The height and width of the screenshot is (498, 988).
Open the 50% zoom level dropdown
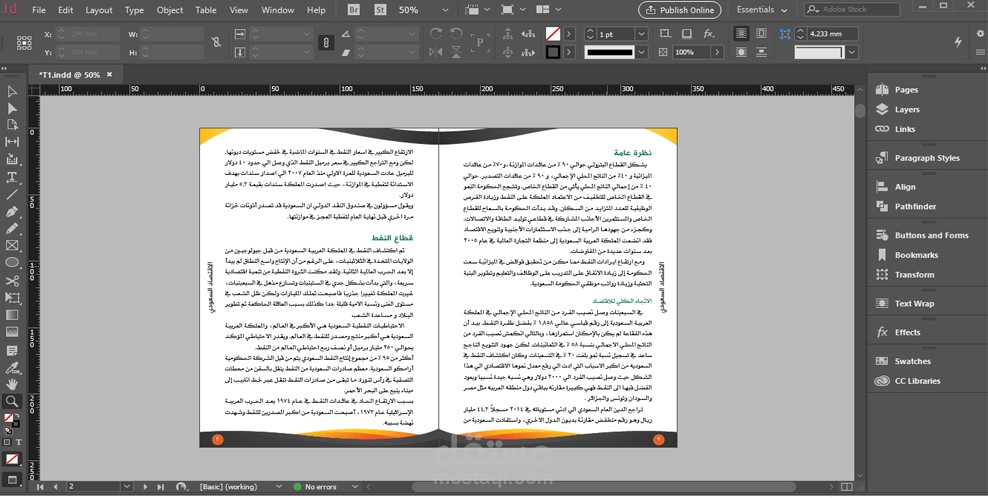pos(445,10)
